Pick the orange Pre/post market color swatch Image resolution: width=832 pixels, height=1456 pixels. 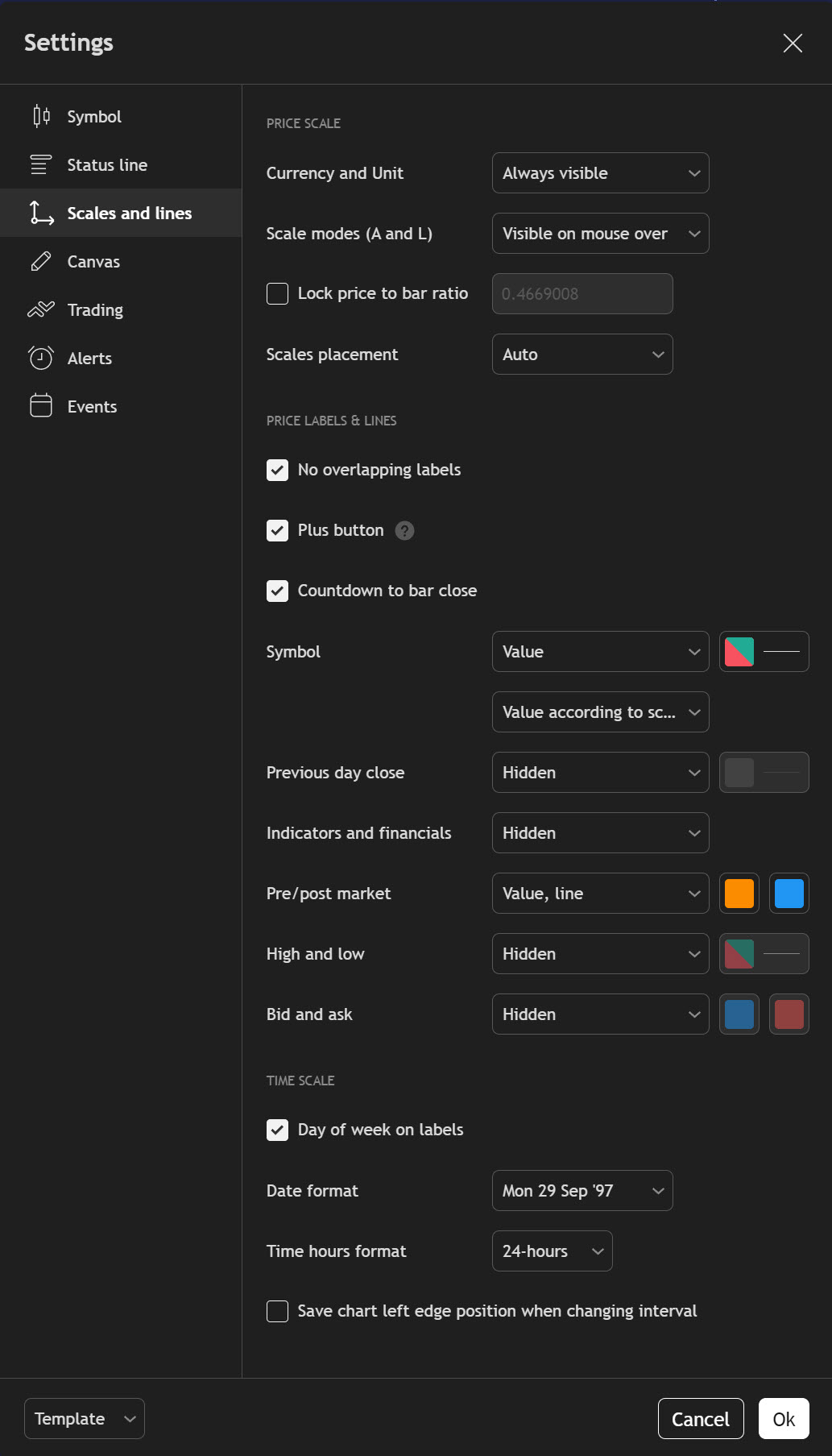(x=739, y=894)
